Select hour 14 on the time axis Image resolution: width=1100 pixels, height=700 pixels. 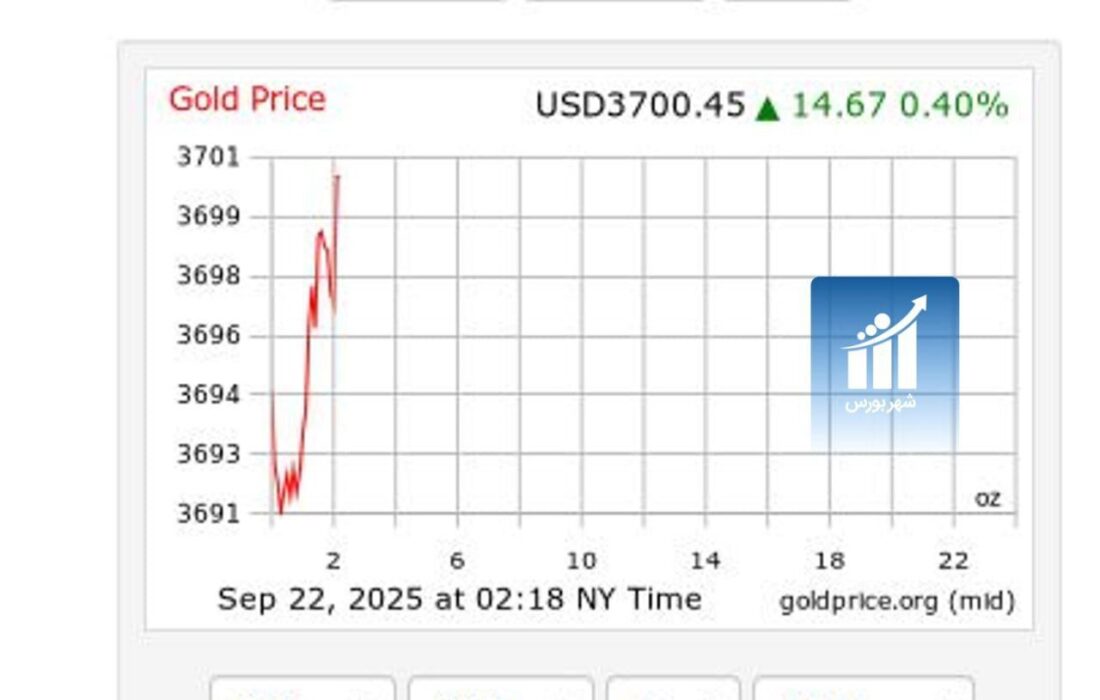tap(705, 561)
